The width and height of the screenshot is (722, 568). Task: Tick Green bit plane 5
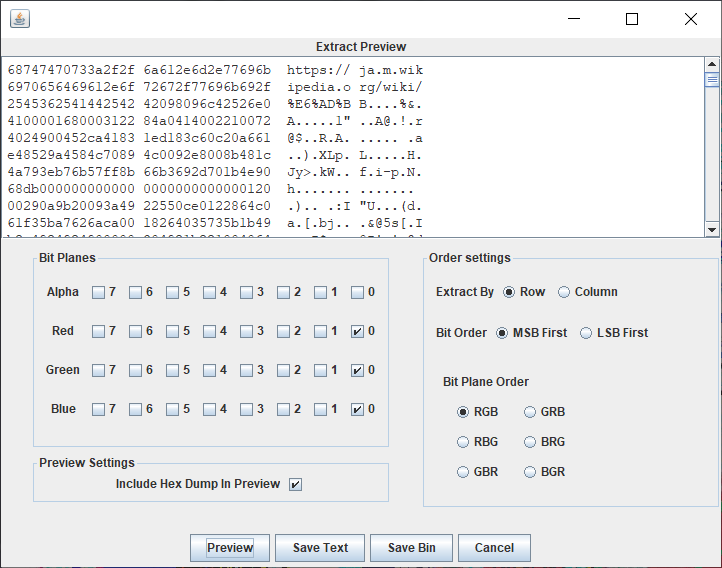tap(172, 371)
